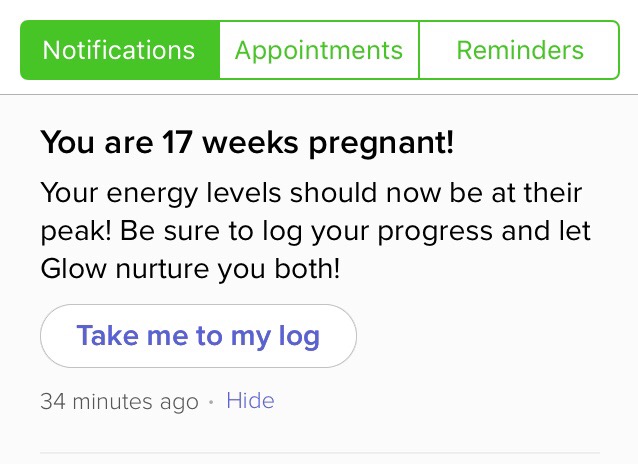This screenshot has height=464, width=638.
Task: Dismiss notification using the Hide link
Action: pyautogui.click(x=250, y=401)
